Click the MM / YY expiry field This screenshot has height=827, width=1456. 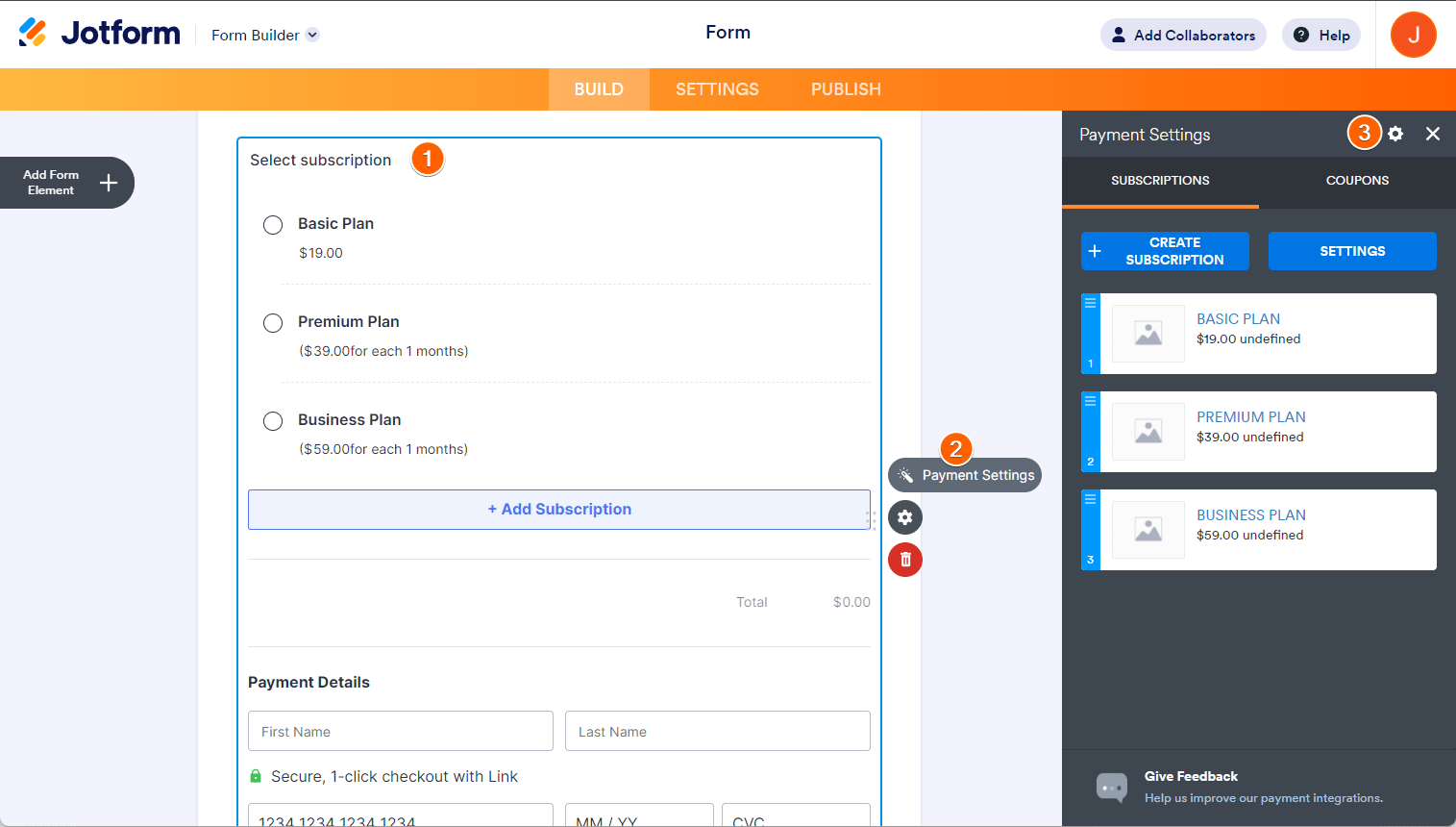639,815
